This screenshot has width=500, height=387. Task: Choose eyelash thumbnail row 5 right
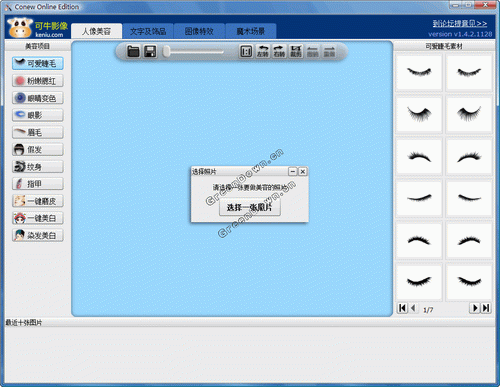pyautogui.click(x=469, y=240)
